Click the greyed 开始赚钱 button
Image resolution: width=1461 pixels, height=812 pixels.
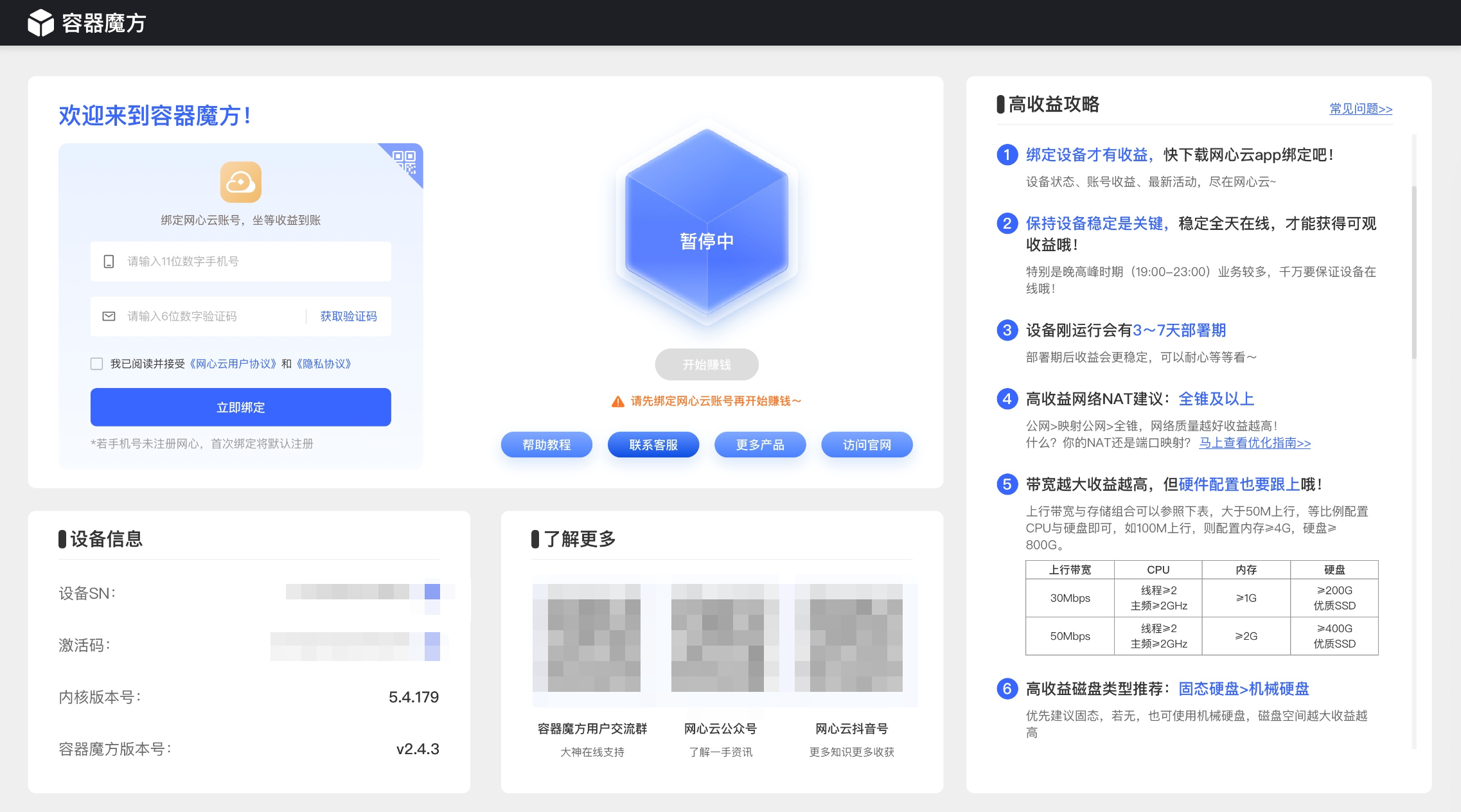tap(707, 364)
